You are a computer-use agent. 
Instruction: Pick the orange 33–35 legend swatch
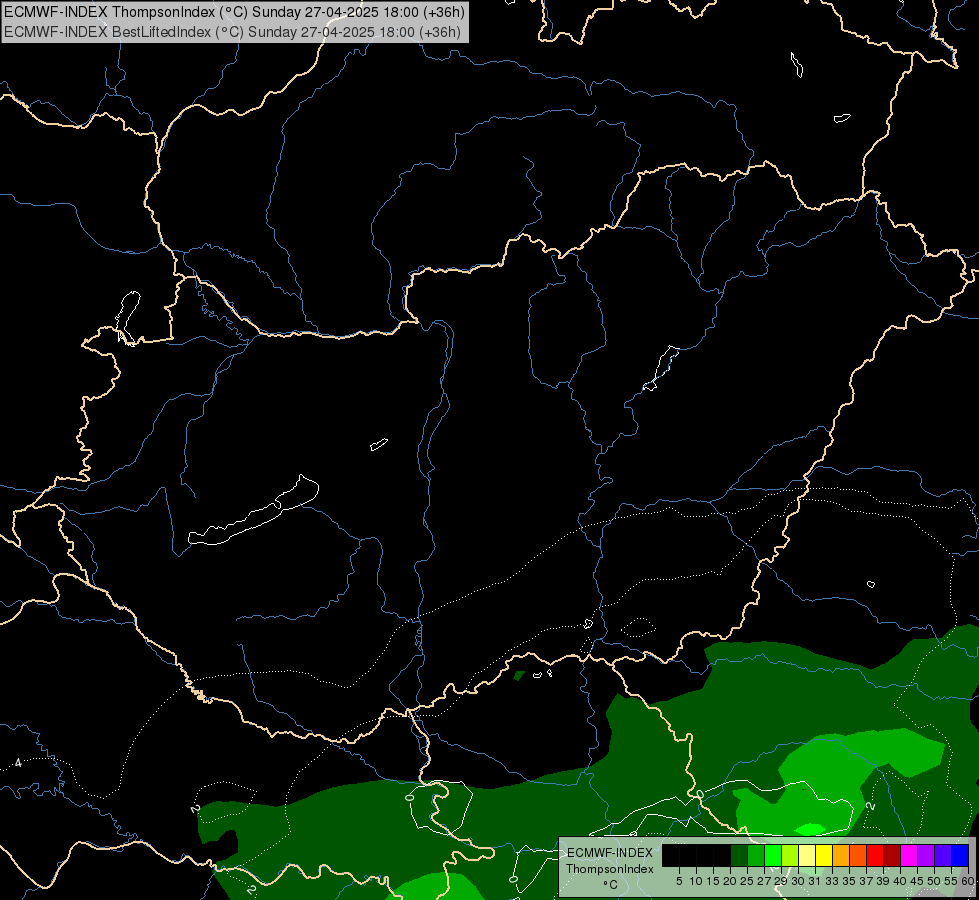tap(841, 855)
